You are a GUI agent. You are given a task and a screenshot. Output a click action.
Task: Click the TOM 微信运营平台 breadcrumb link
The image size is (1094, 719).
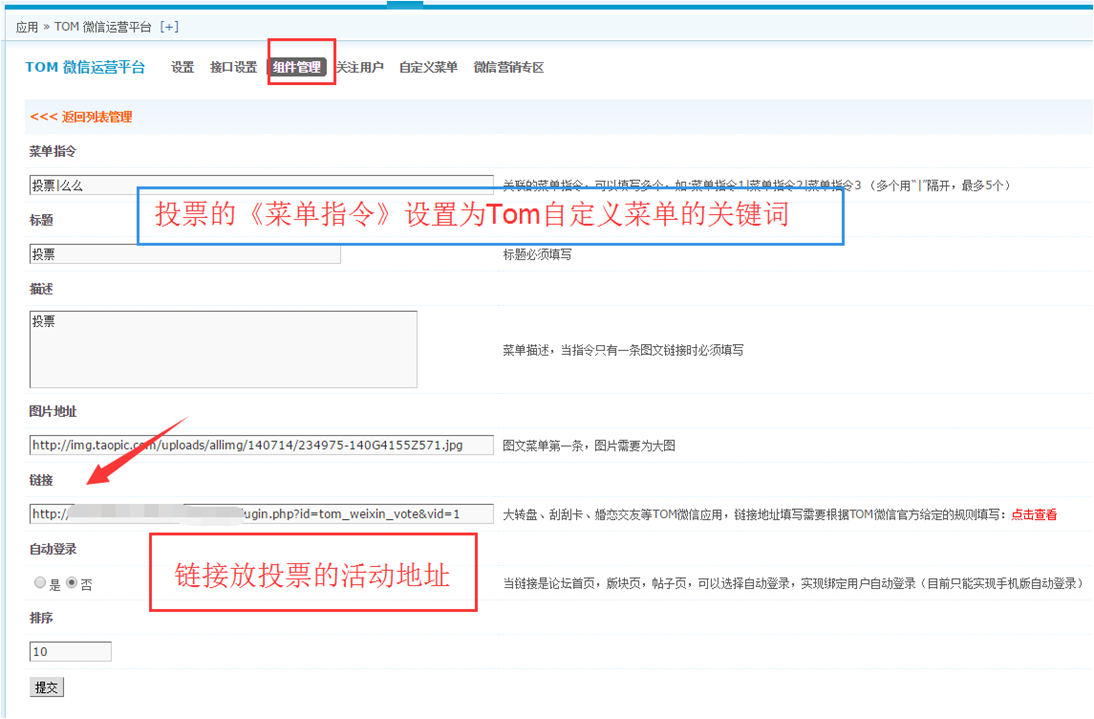(x=103, y=27)
